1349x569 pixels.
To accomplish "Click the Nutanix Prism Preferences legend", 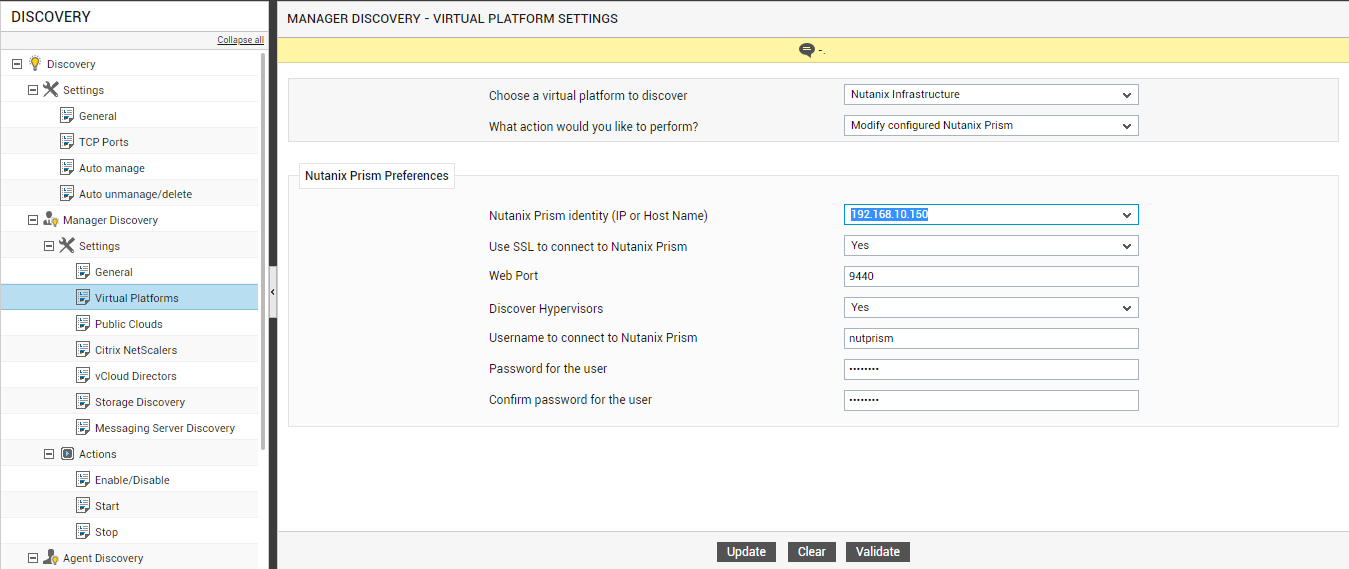I will tap(376, 175).
